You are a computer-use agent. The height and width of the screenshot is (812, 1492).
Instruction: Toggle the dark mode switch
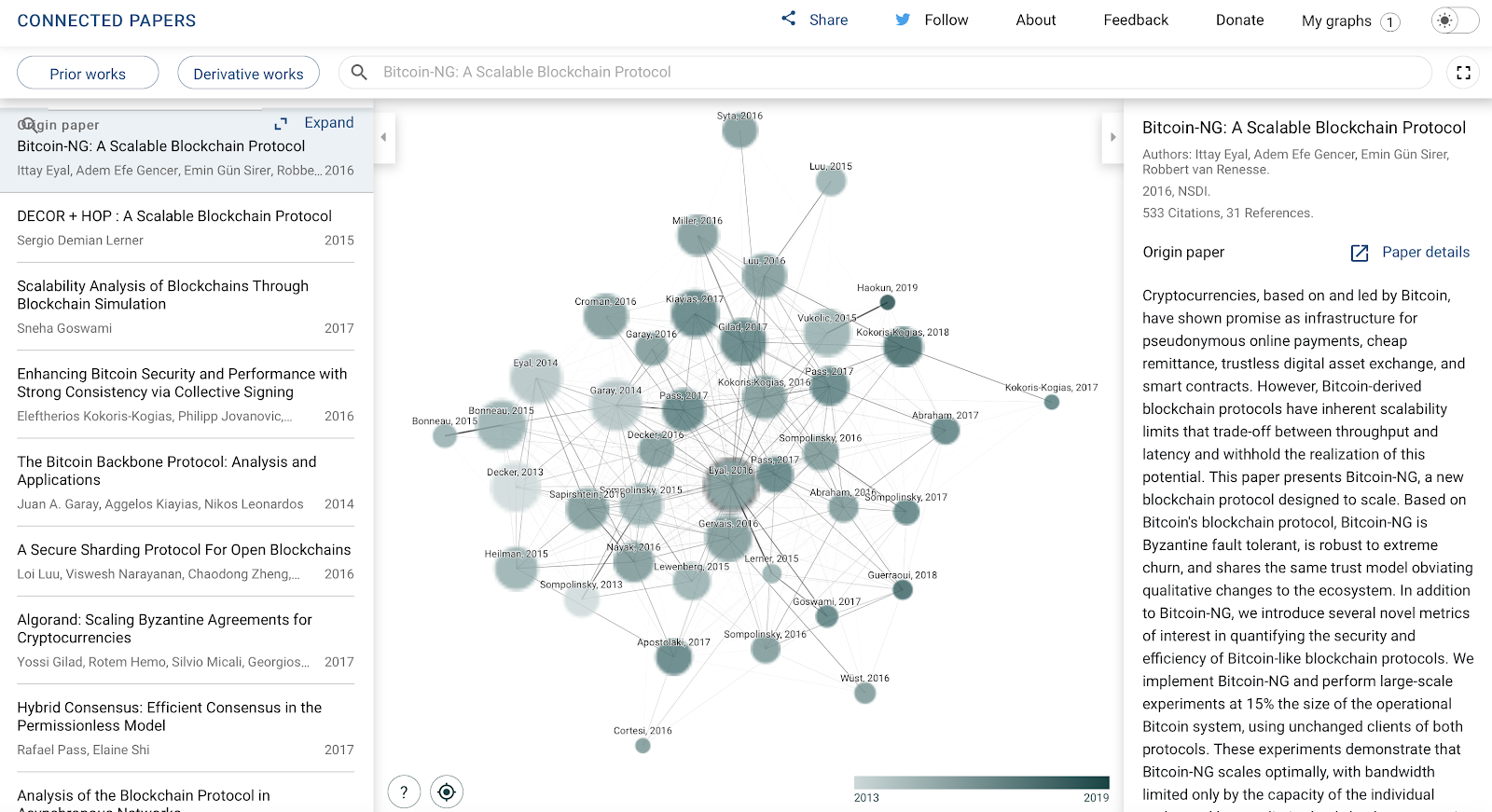pyautogui.click(x=1455, y=21)
